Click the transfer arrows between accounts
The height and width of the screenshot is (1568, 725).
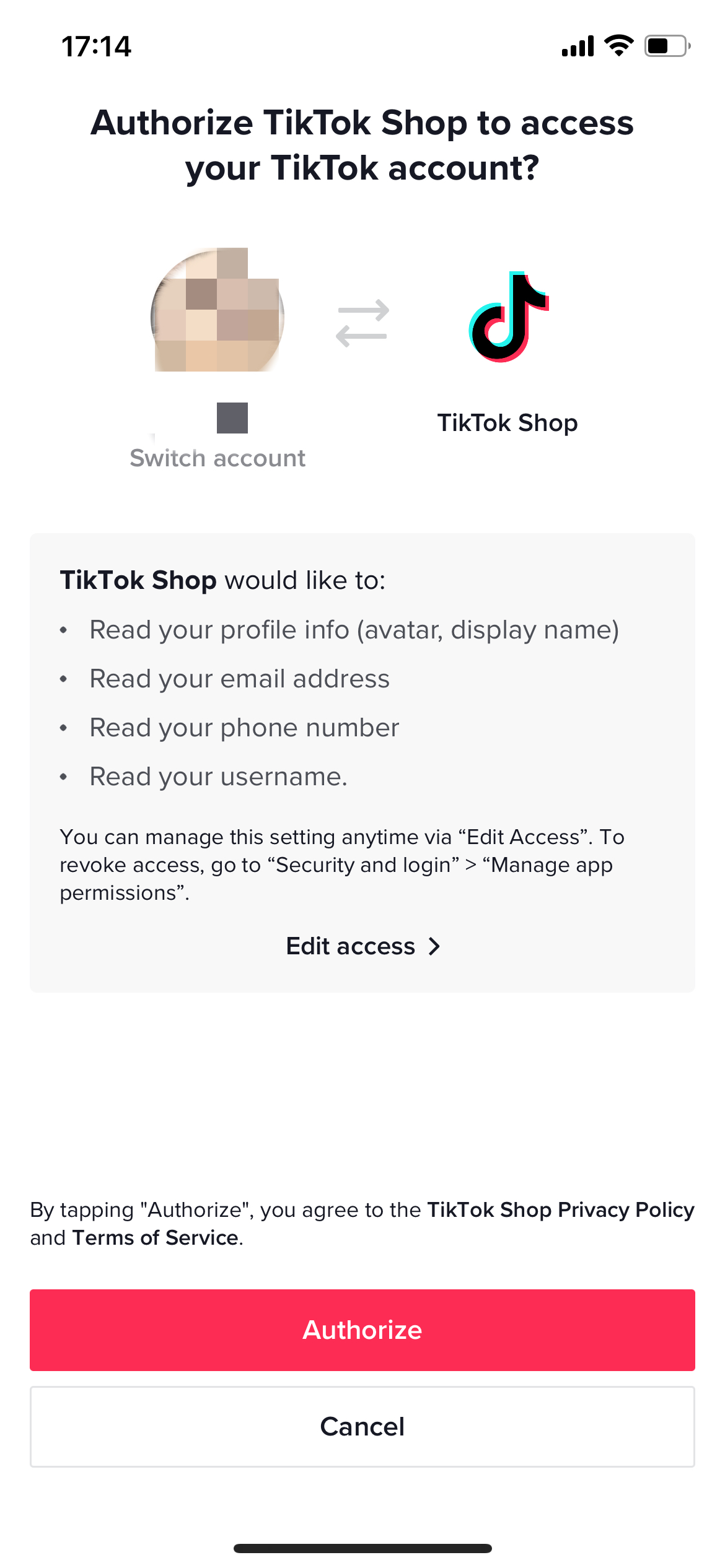(363, 320)
